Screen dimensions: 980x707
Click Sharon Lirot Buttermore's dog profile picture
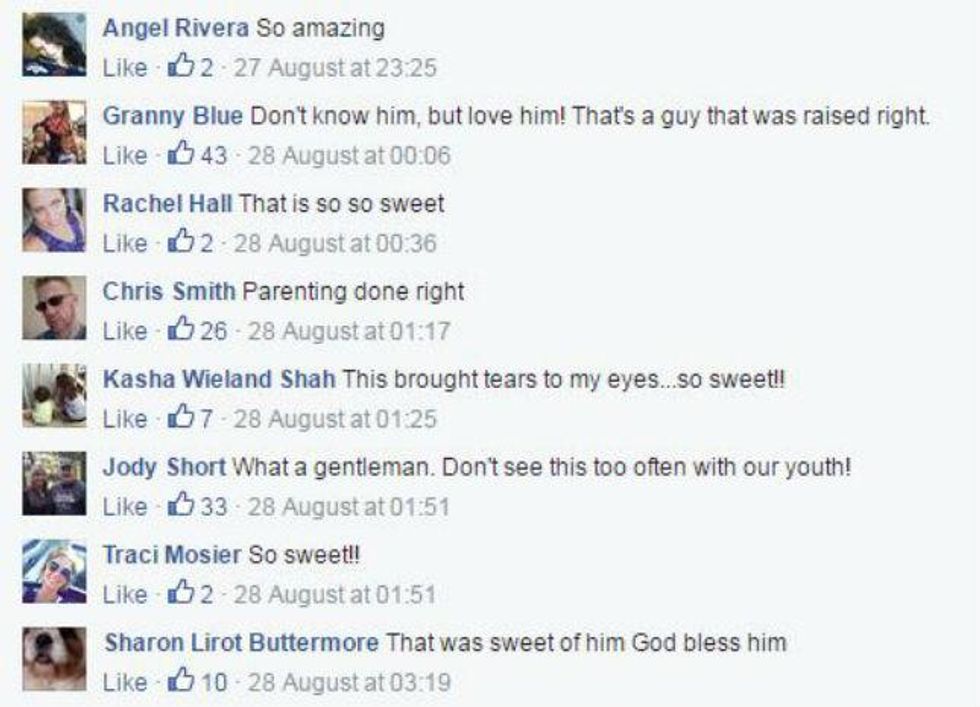click(x=55, y=659)
